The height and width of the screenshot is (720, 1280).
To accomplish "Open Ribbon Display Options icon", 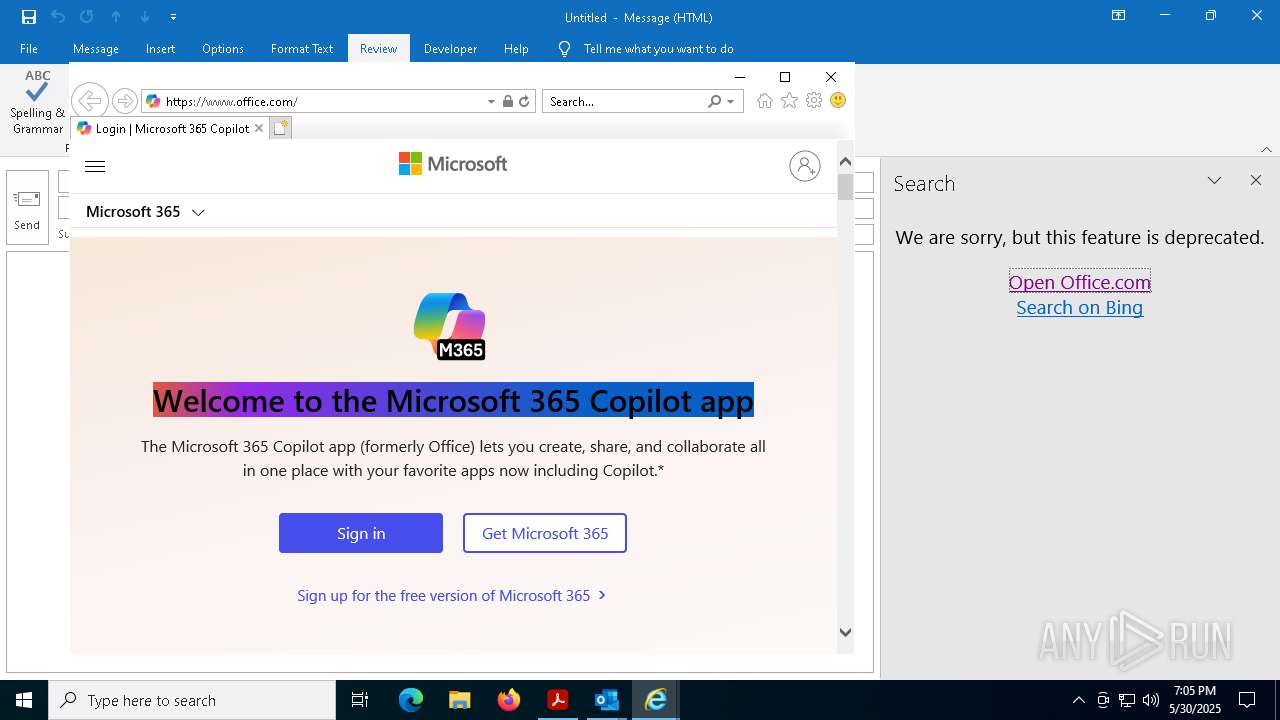I will 1119,16.
